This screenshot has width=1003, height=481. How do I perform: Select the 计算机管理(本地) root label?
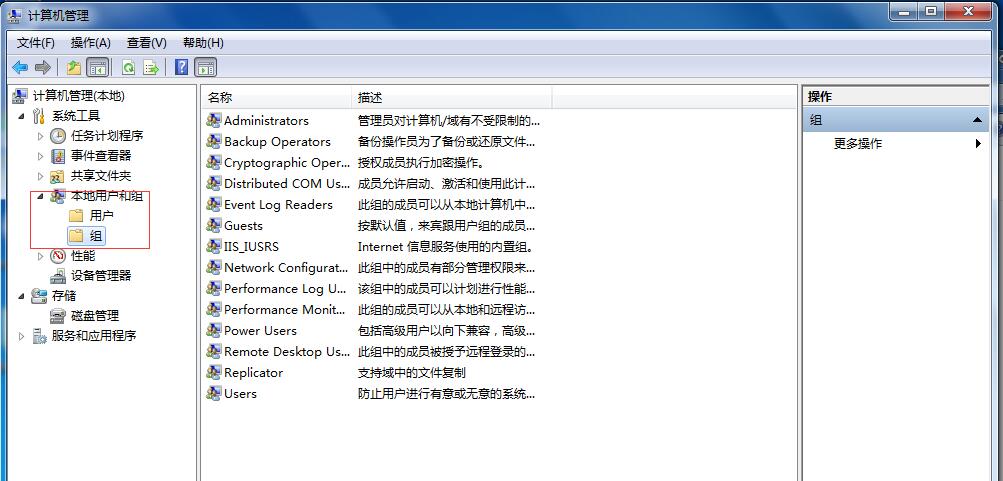[79, 96]
